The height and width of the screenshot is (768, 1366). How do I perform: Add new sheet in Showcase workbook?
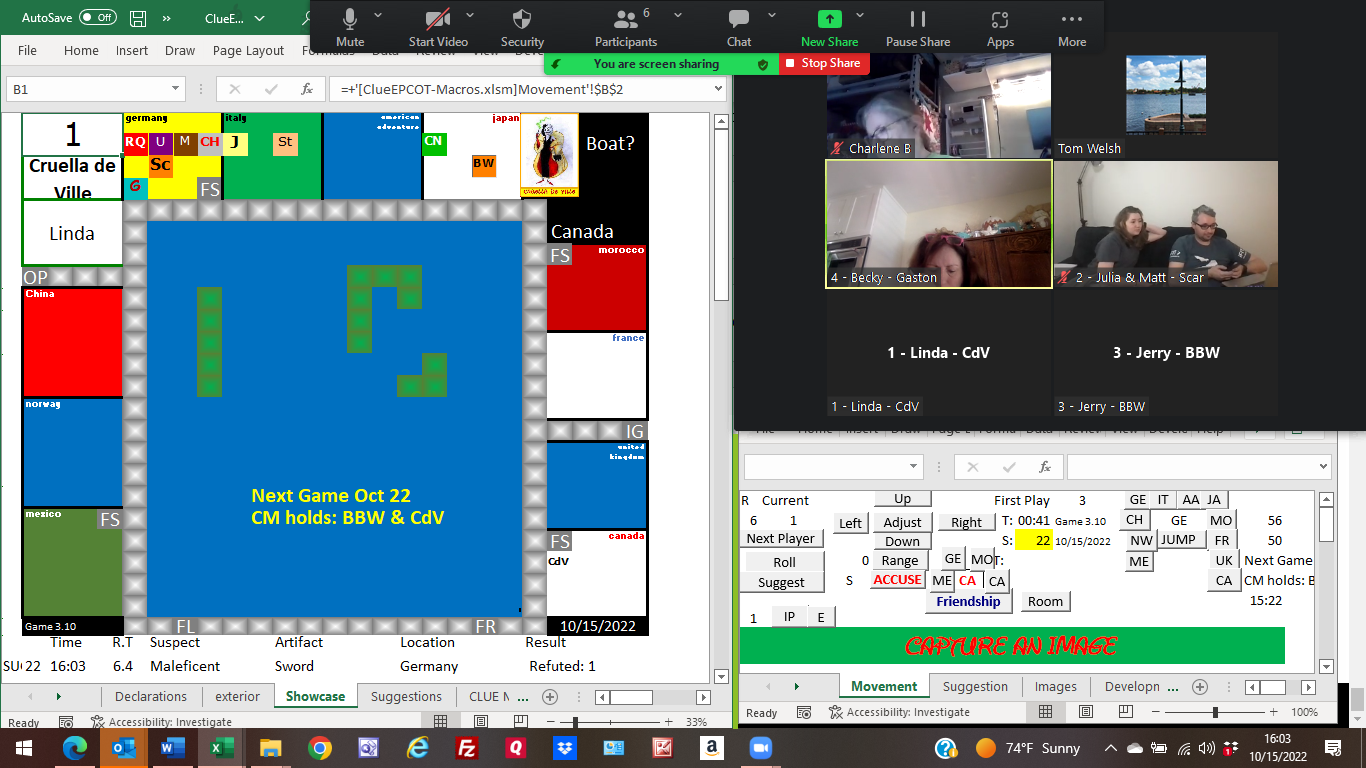[549, 696]
